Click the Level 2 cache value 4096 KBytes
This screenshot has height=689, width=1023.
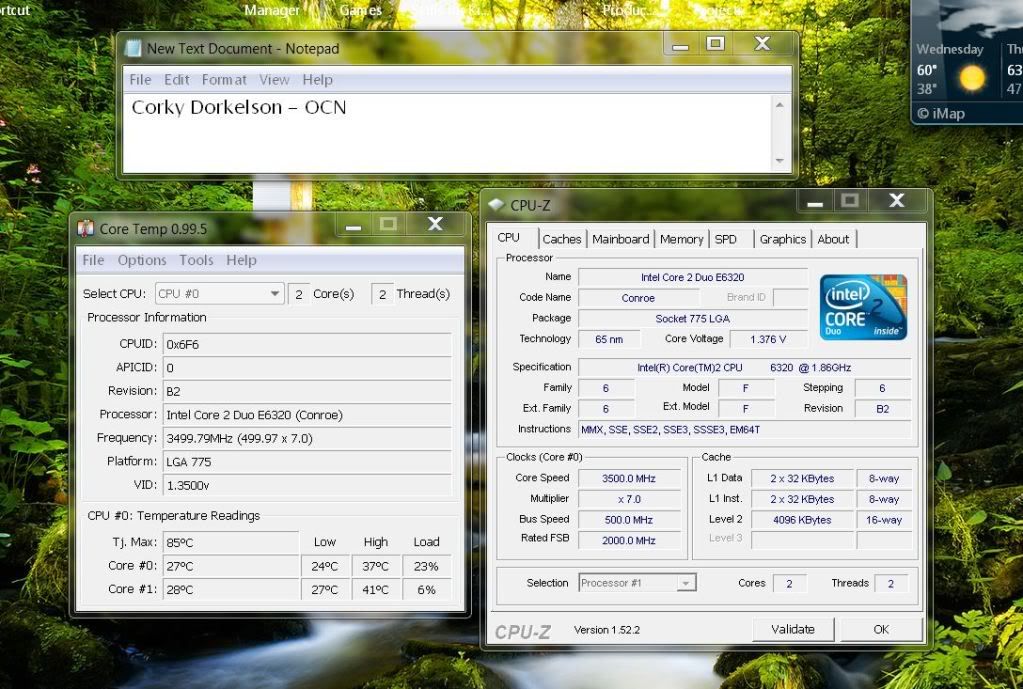(x=802, y=520)
